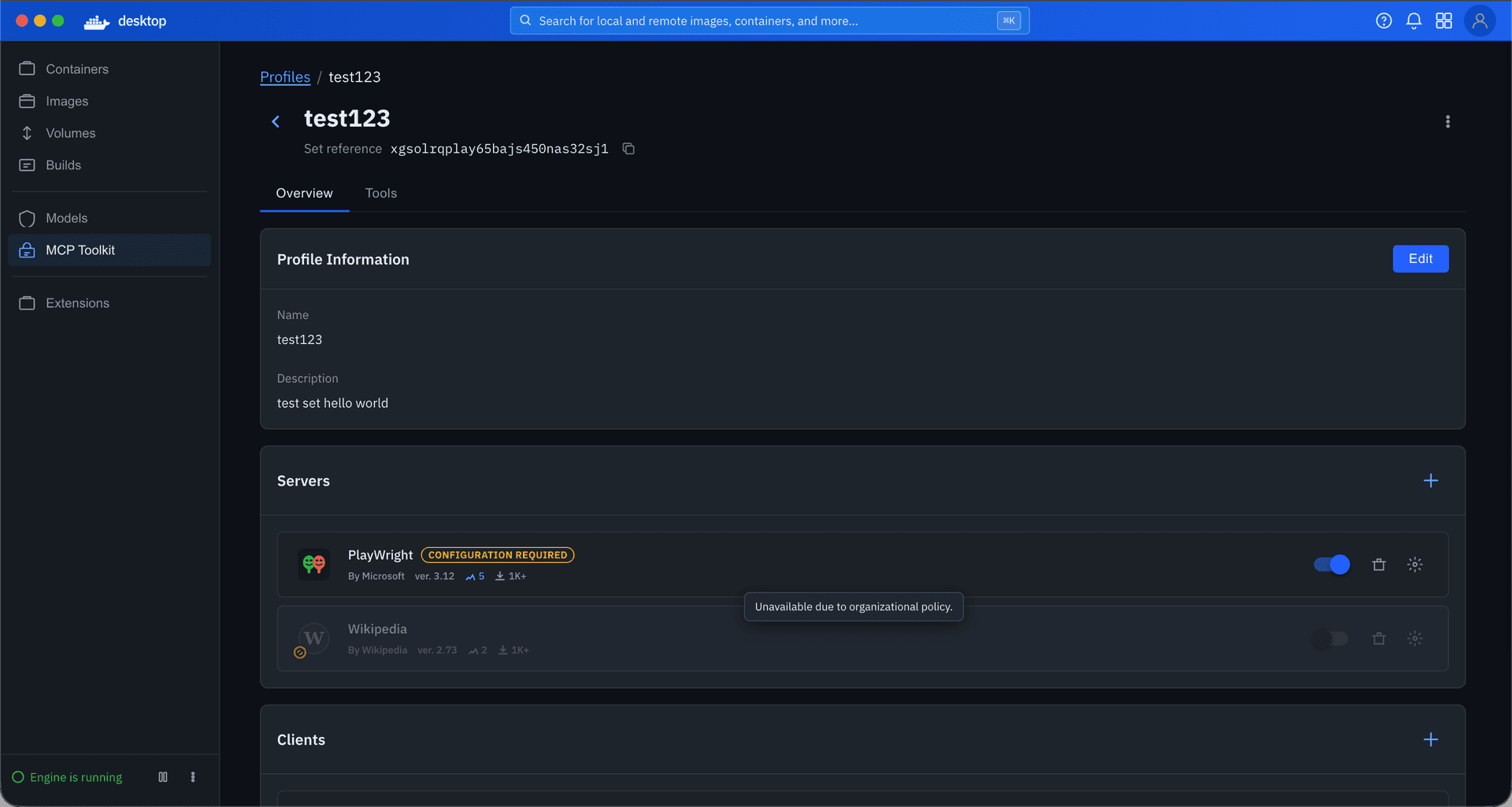Image resolution: width=1512 pixels, height=807 pixels.
Task: Delete the PlayWright server
Action: (1378, 565)
